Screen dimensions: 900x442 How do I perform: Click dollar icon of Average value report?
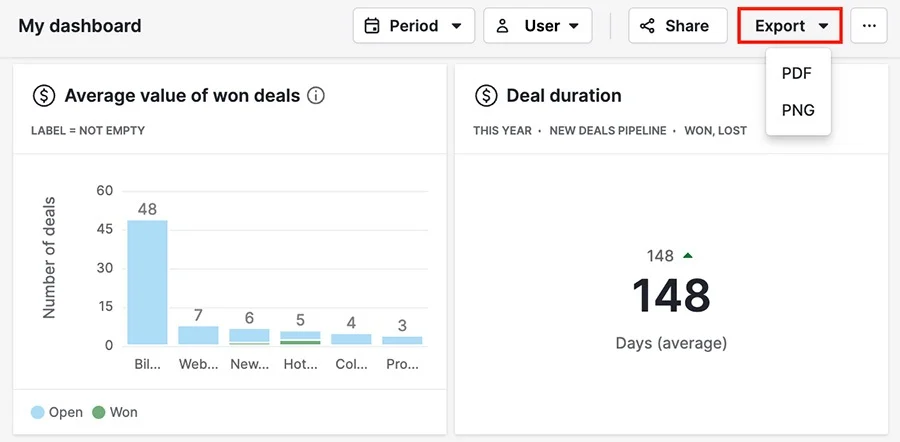tap(44, 96)
